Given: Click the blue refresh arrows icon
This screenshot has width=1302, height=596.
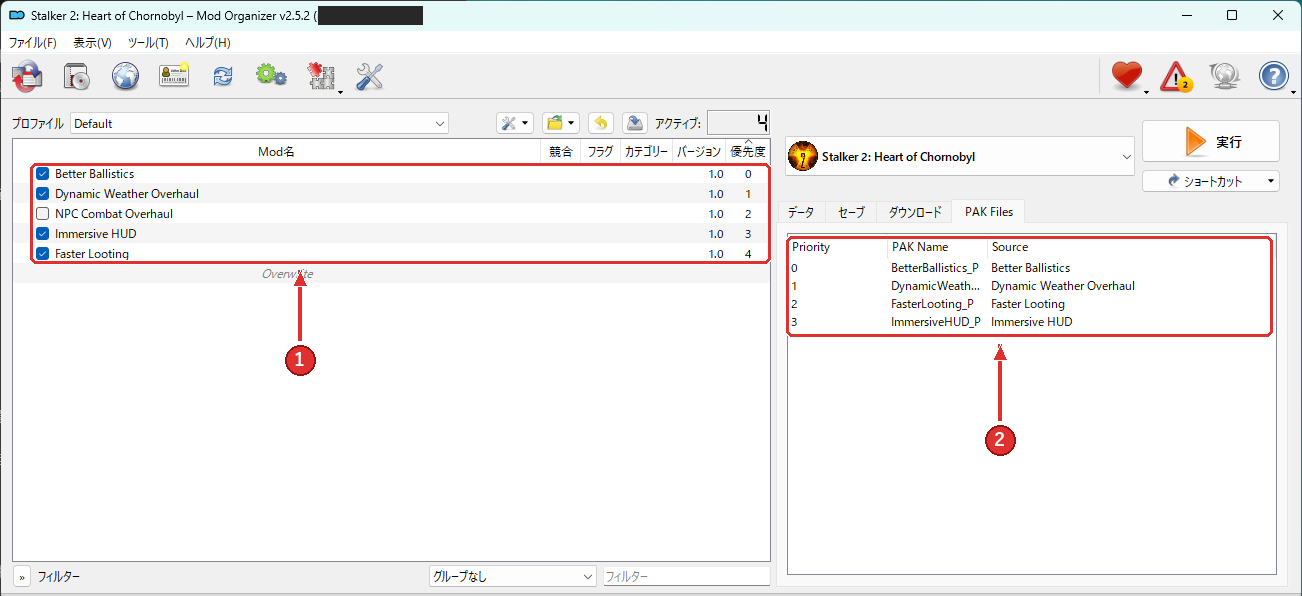Looking at the screenshot, I should coord(222,76).
